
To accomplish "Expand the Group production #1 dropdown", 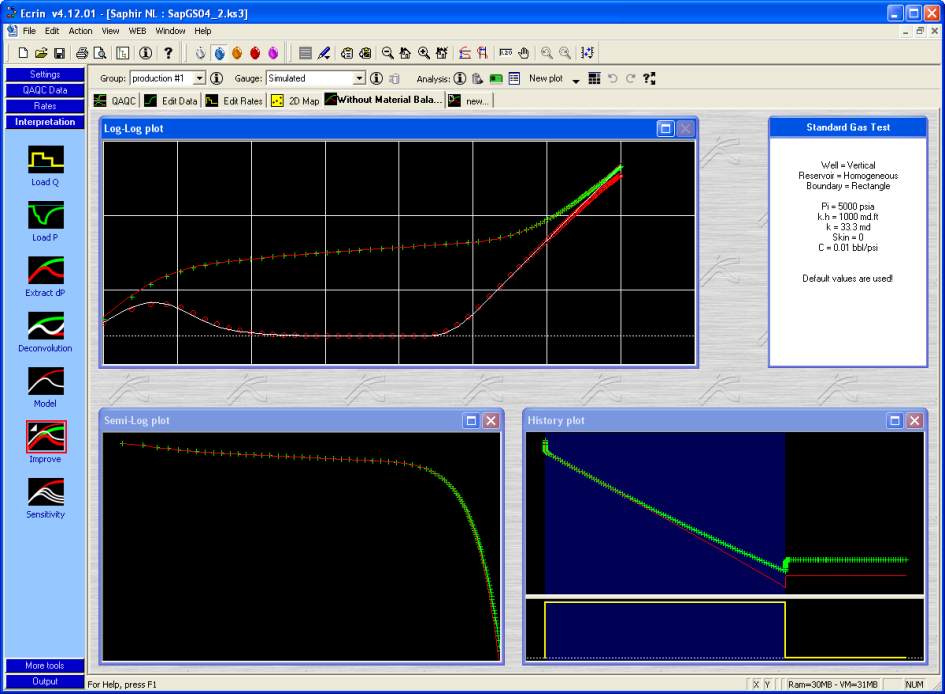I will 199,78.
